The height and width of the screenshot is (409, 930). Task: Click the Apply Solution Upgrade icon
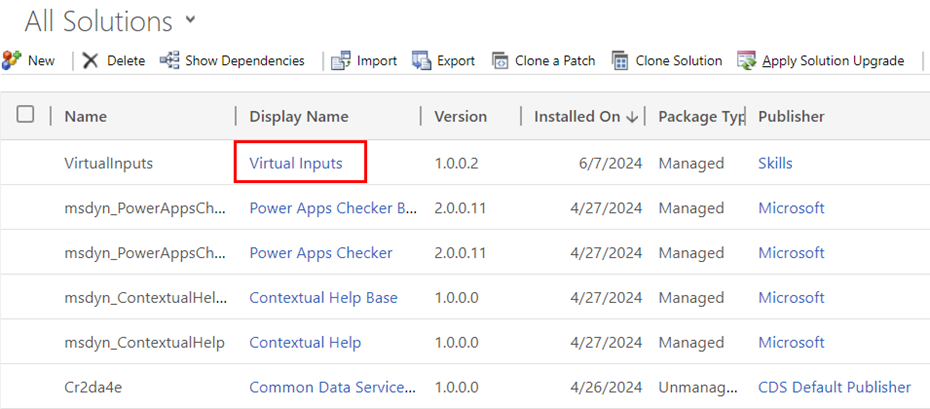pos(746,61)
